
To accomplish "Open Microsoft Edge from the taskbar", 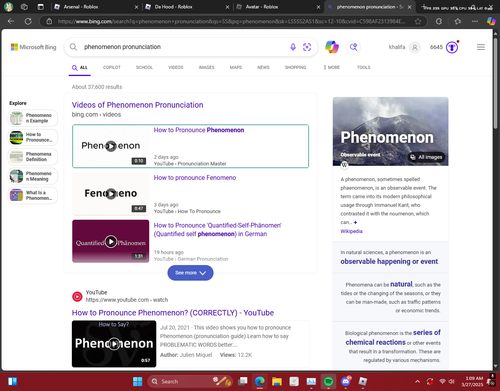I will pyautogui.click(x=260, y=381).
